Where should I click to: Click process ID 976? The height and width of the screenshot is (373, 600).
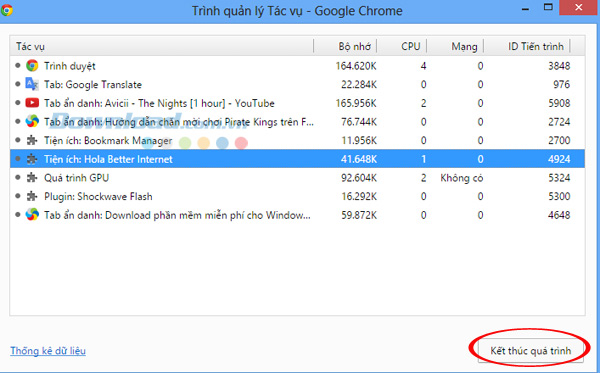pos(561,85)
